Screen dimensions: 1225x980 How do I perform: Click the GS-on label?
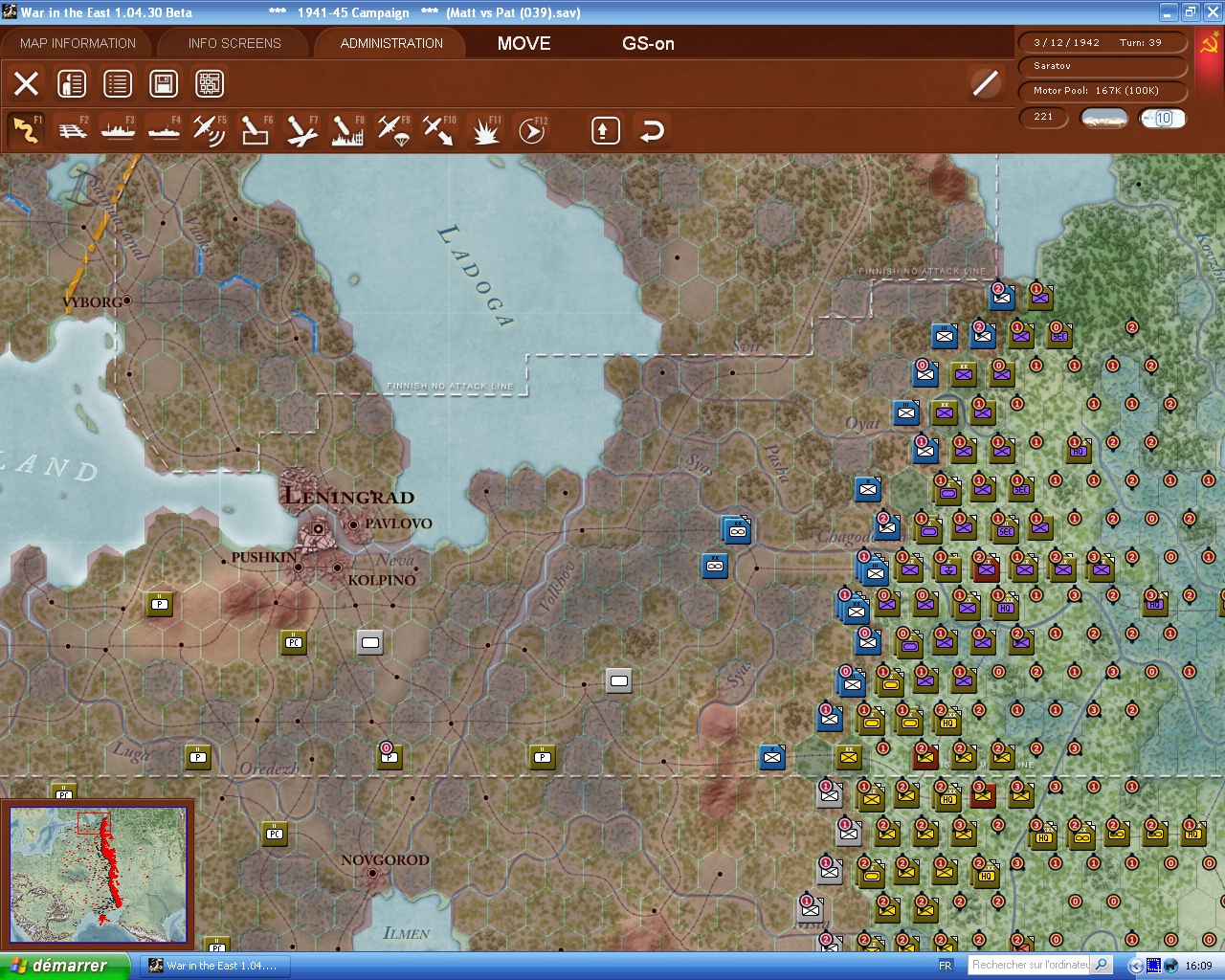tap(648, 43)
